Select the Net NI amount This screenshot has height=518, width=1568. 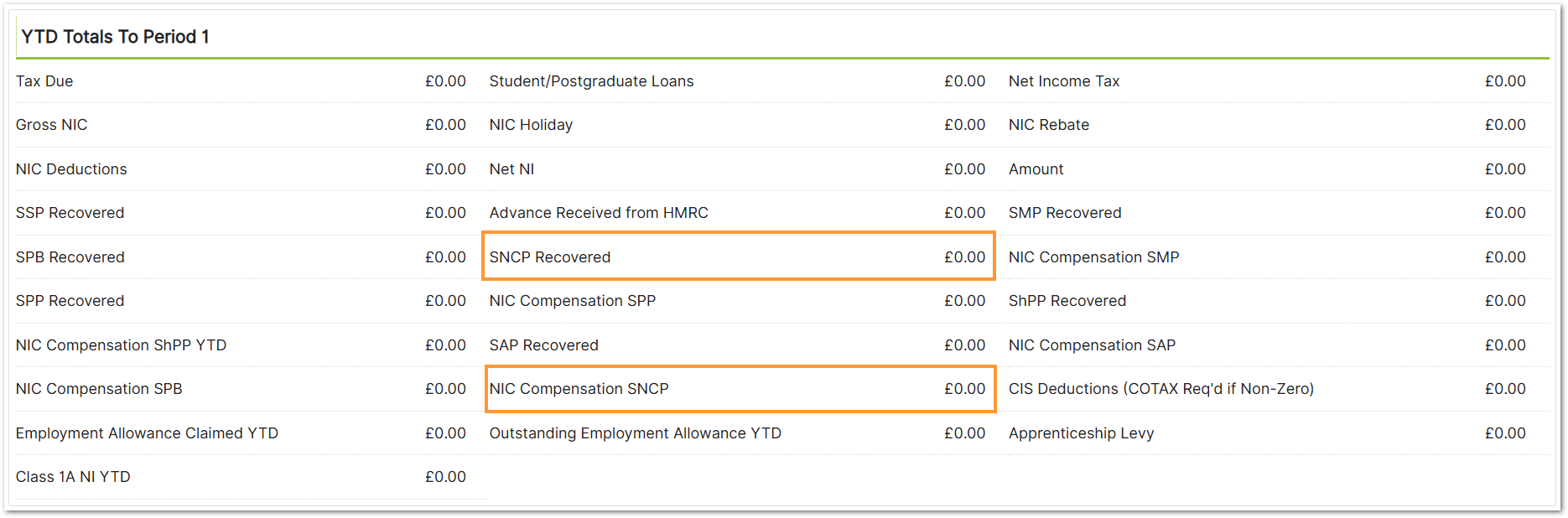(x=964, y=169)
